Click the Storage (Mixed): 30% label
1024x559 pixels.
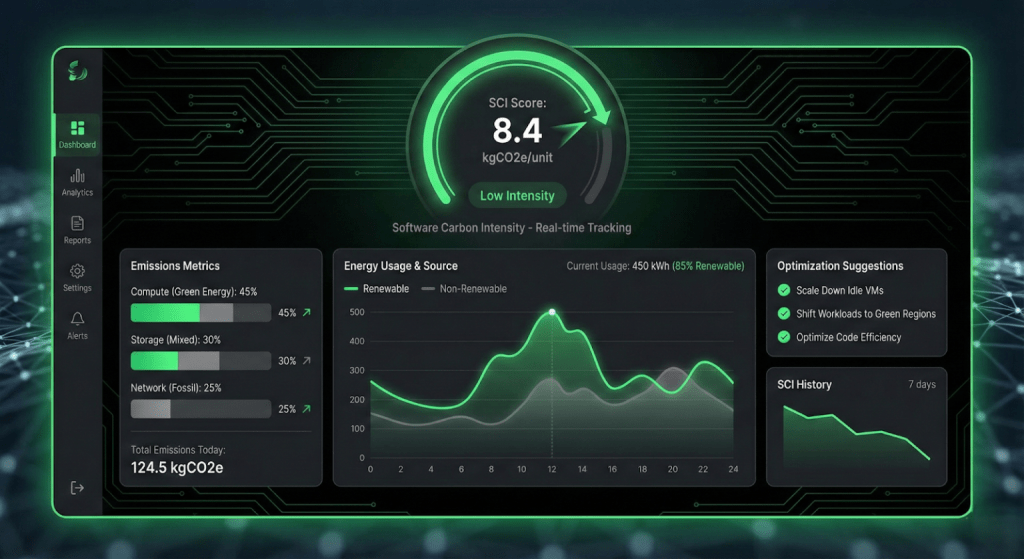click(x=176, y=340)
